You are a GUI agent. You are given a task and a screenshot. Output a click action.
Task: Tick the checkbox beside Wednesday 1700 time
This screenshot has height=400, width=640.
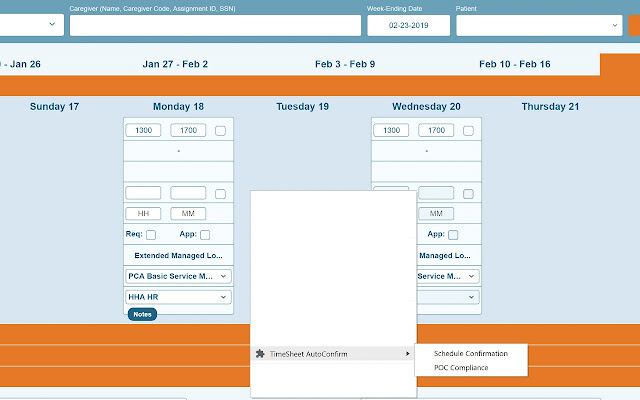click(469, 131)
